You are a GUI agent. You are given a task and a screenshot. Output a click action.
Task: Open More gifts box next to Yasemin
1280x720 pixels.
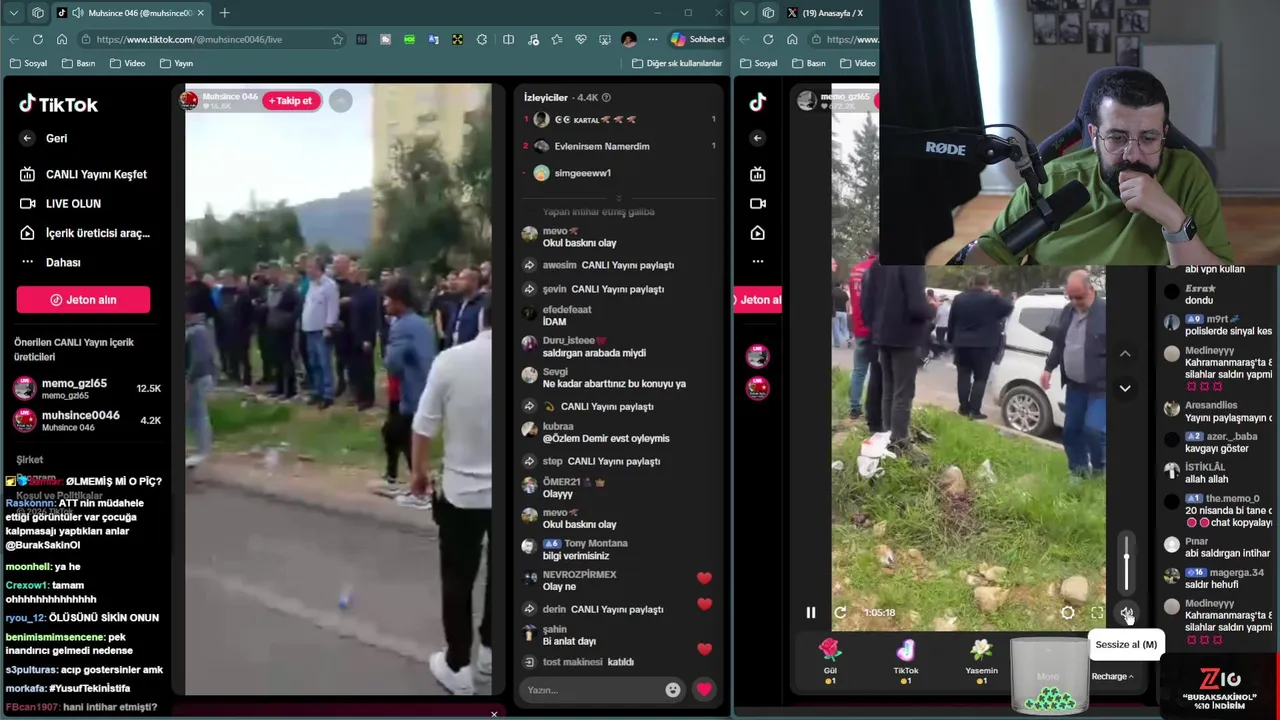1048,676
